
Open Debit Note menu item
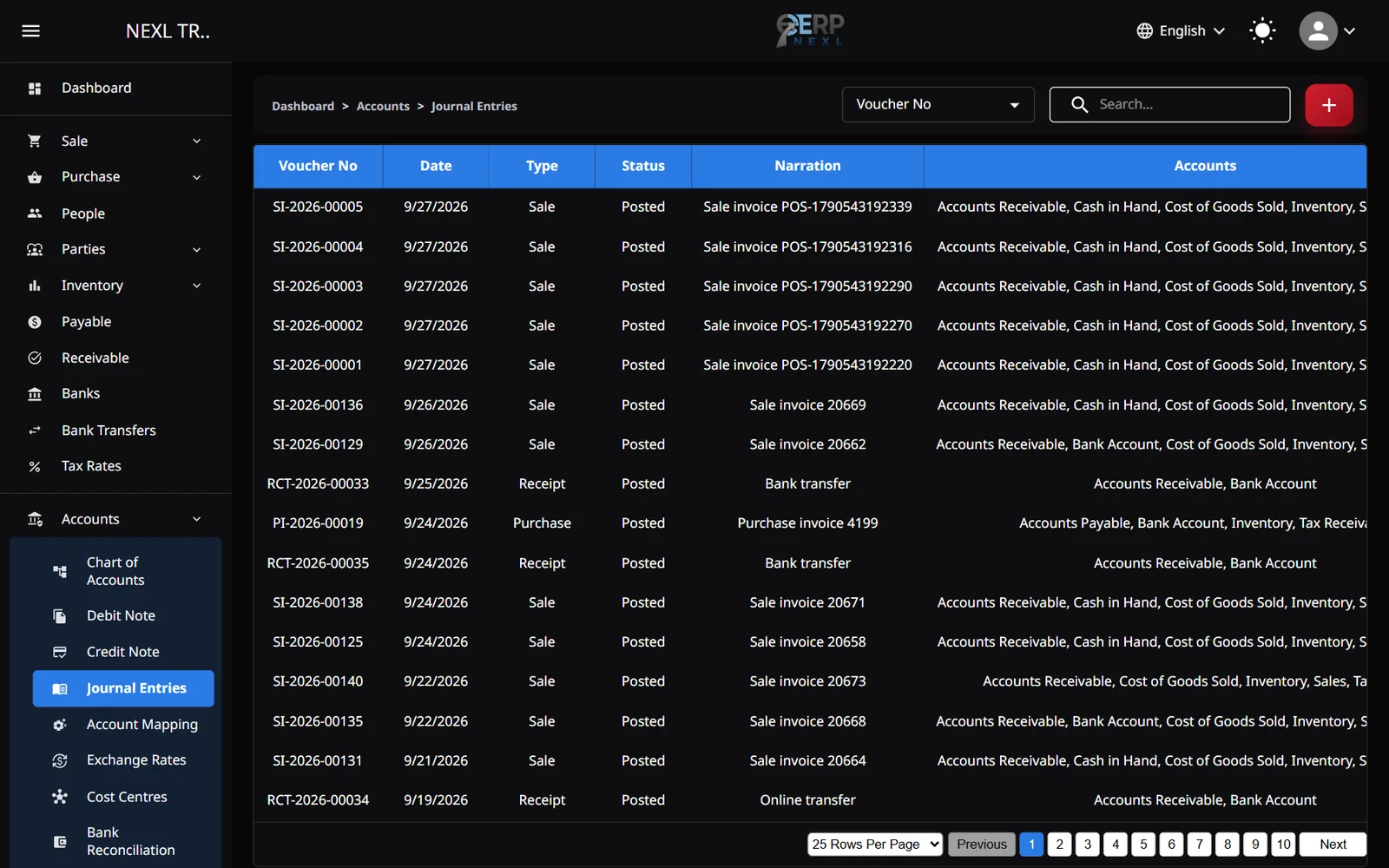point(123,616)
